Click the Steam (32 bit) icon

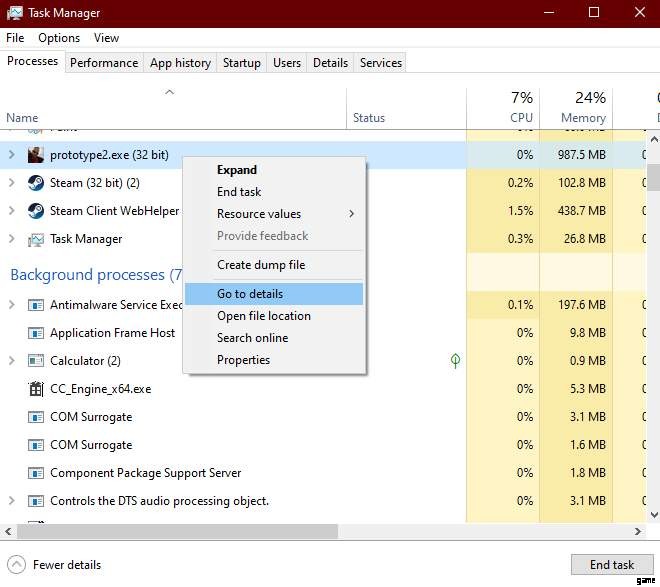coord(36,183)
